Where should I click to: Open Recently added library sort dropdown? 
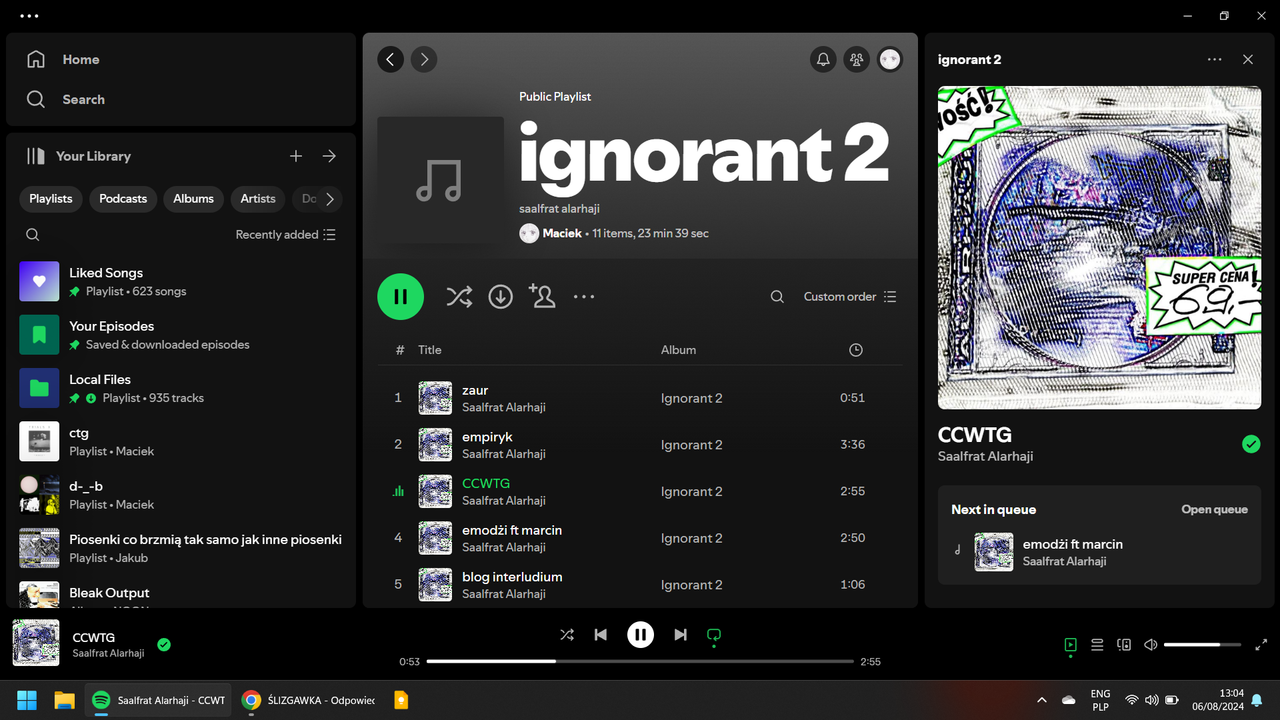(286, 235)
